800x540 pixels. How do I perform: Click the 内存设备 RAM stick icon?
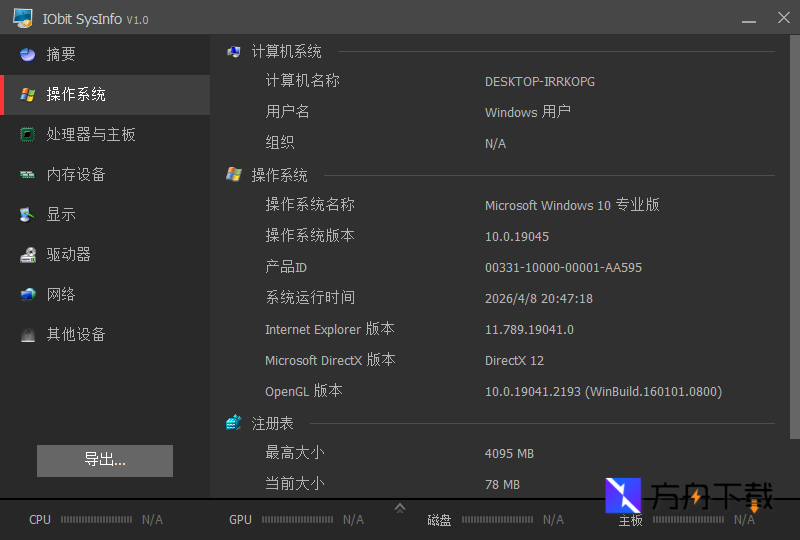coord(28,175)
